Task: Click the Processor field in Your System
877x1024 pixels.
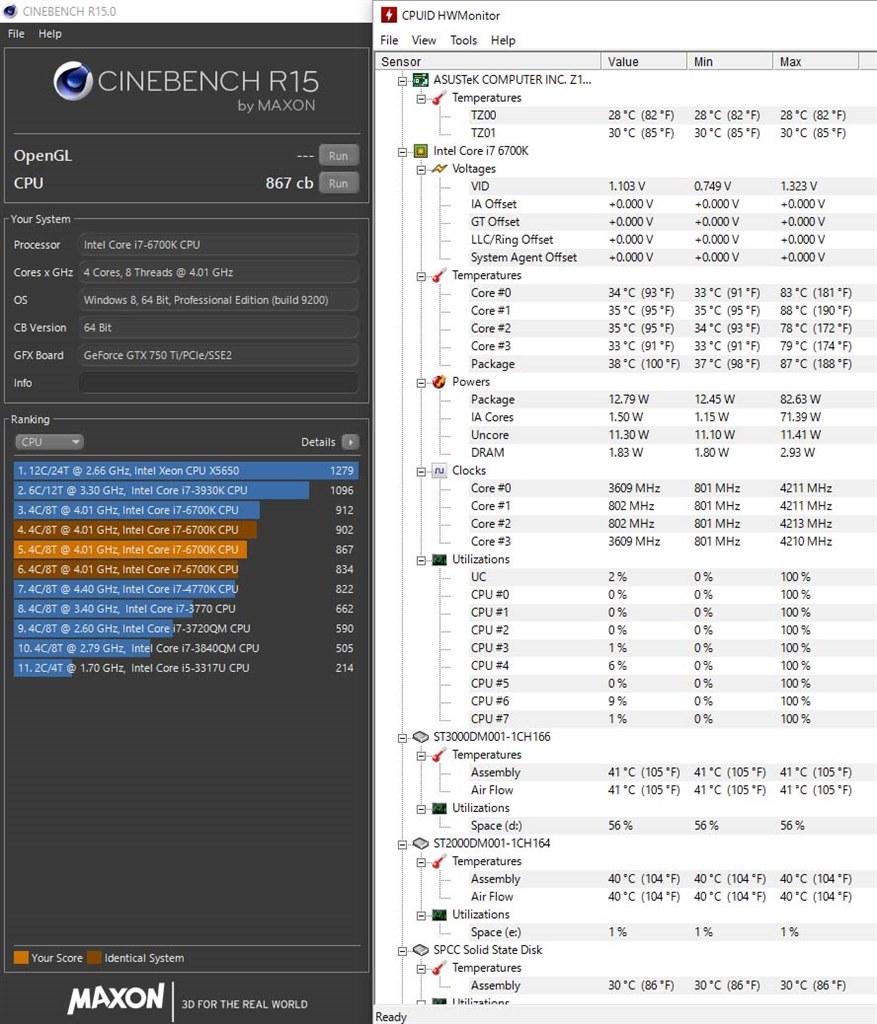Action: point(219,245)
